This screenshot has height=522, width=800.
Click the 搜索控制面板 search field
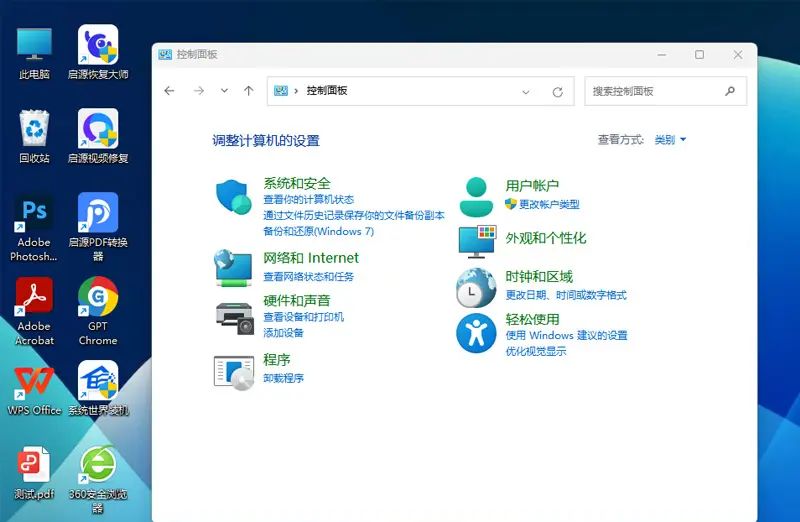(665, 91)
